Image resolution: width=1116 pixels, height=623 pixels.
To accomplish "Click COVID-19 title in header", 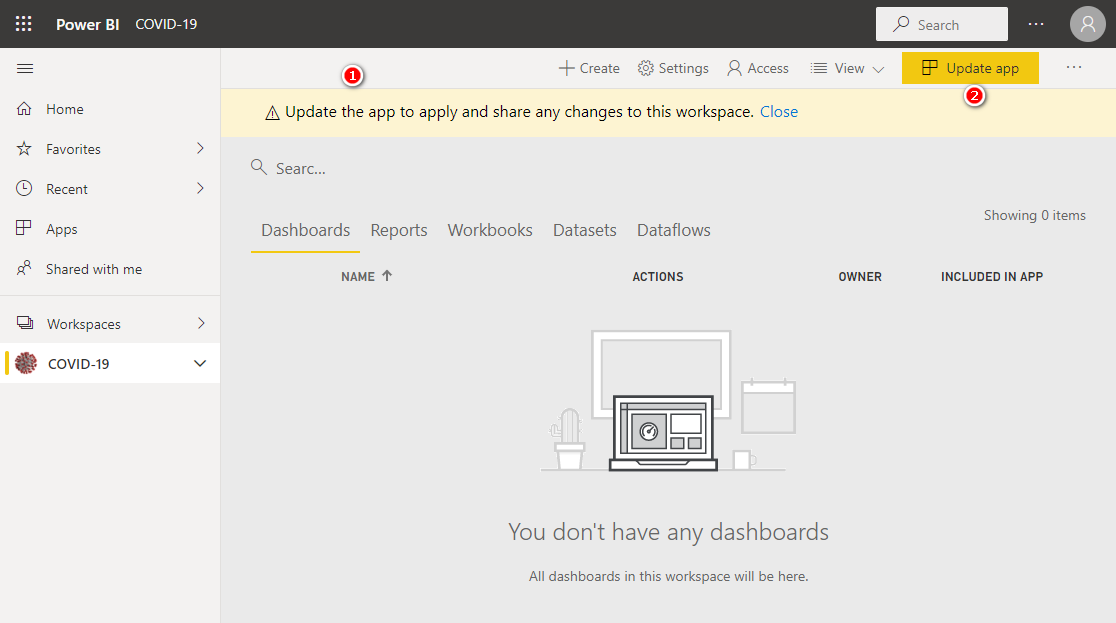I will (167, 24).
